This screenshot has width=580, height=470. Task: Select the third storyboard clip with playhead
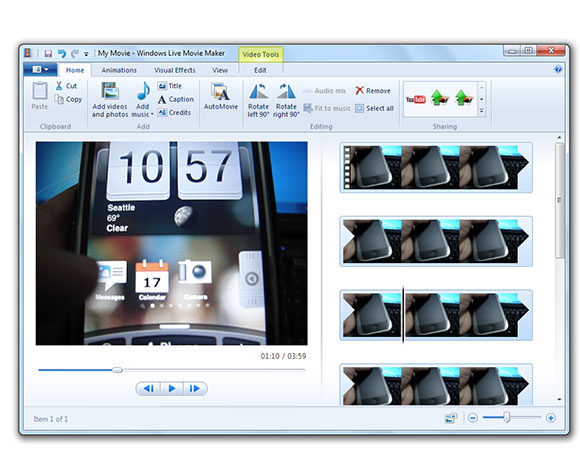pos(436,315)
